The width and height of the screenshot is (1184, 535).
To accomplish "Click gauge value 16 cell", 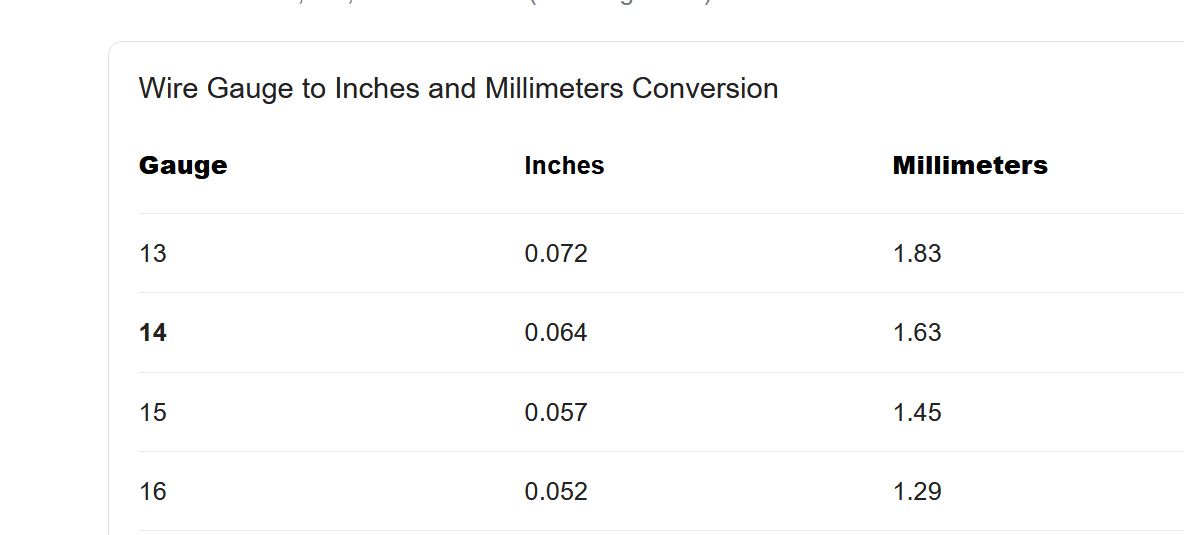I will point(153,492).
